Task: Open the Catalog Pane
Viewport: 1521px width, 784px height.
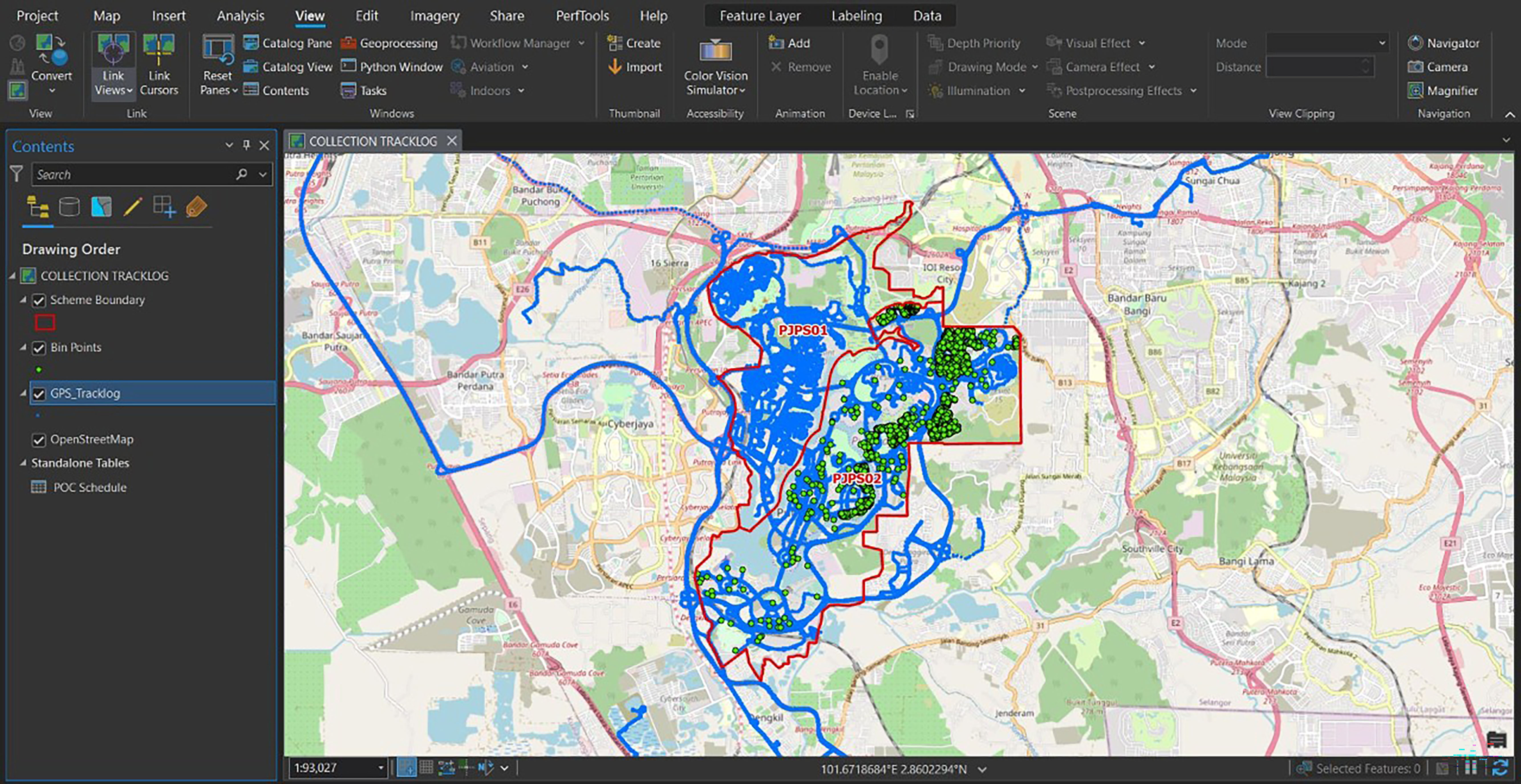Action: coord(287,43)
